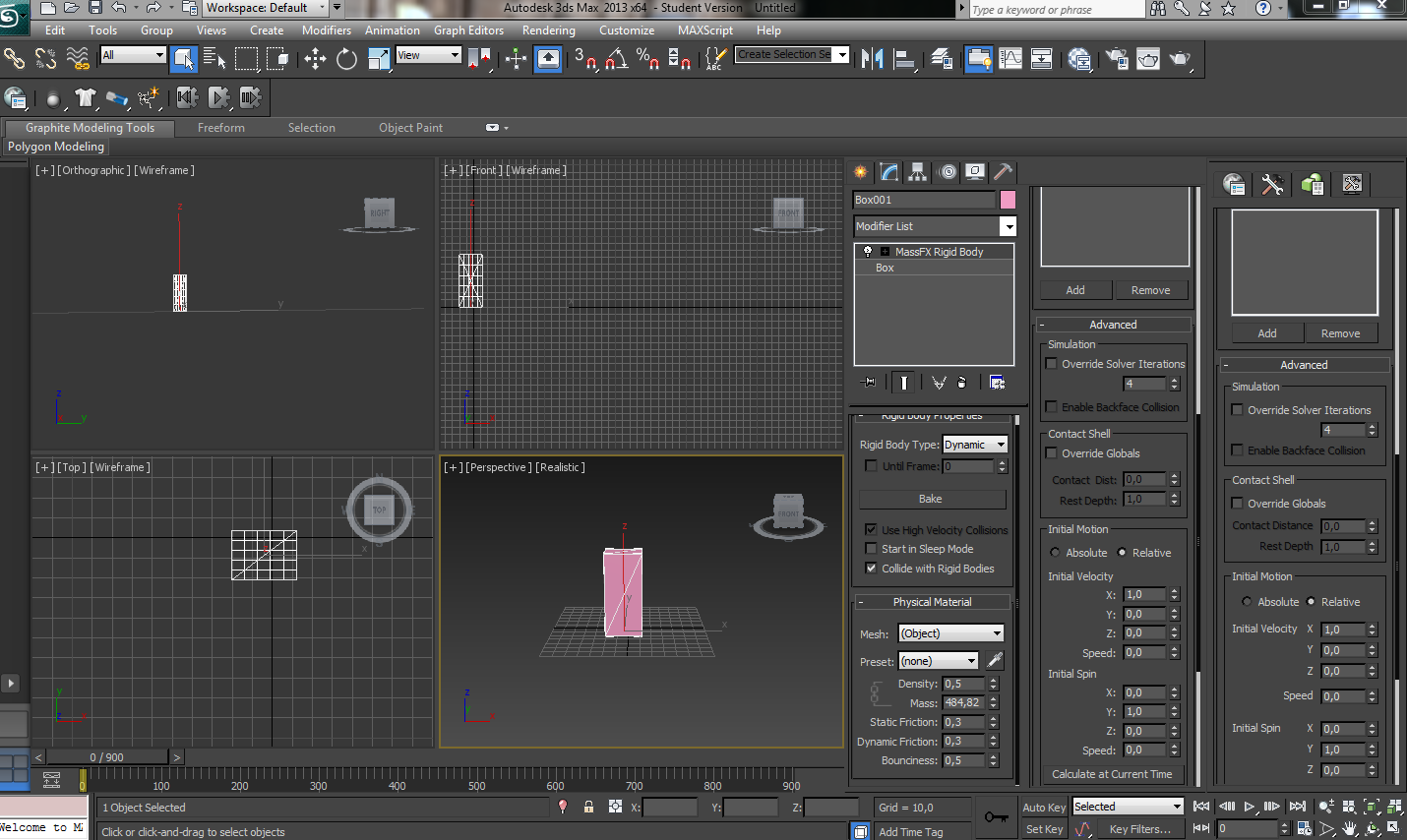The width and height of the screenshot is (1407, 840).
Task: Toggle the Angle Snap icon
Action: click(617, 60)
